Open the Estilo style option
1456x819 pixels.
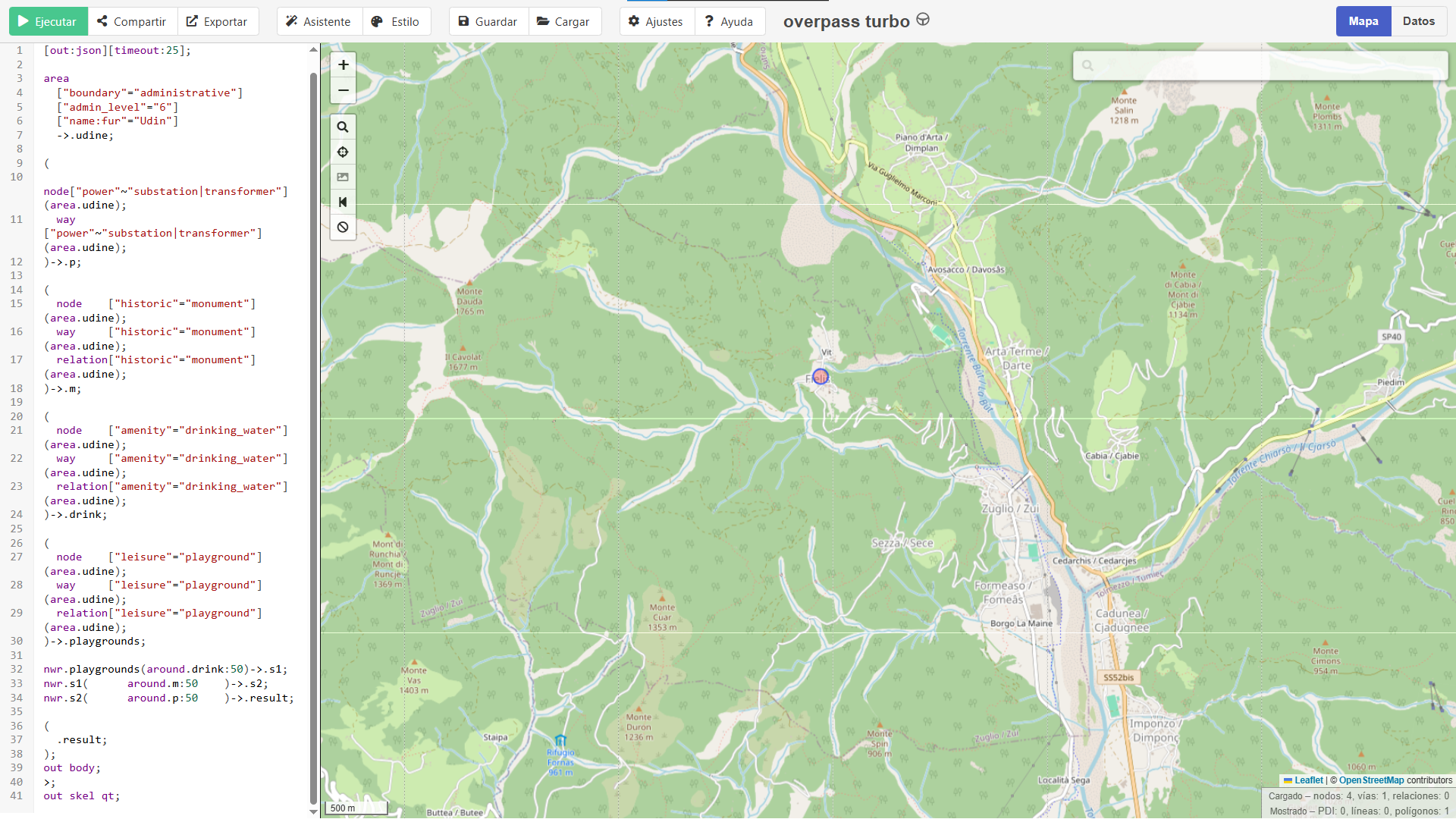[396, 21]
